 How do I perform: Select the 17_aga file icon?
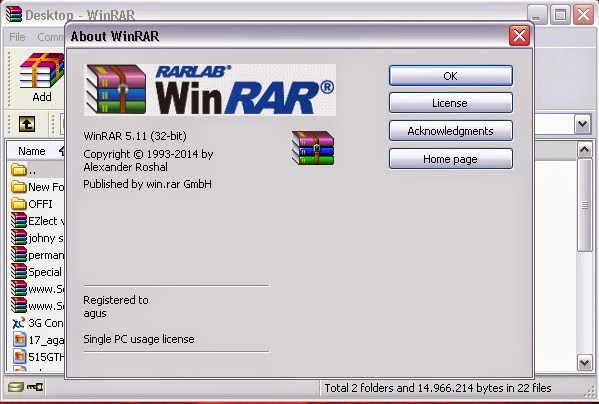[19, 339]
